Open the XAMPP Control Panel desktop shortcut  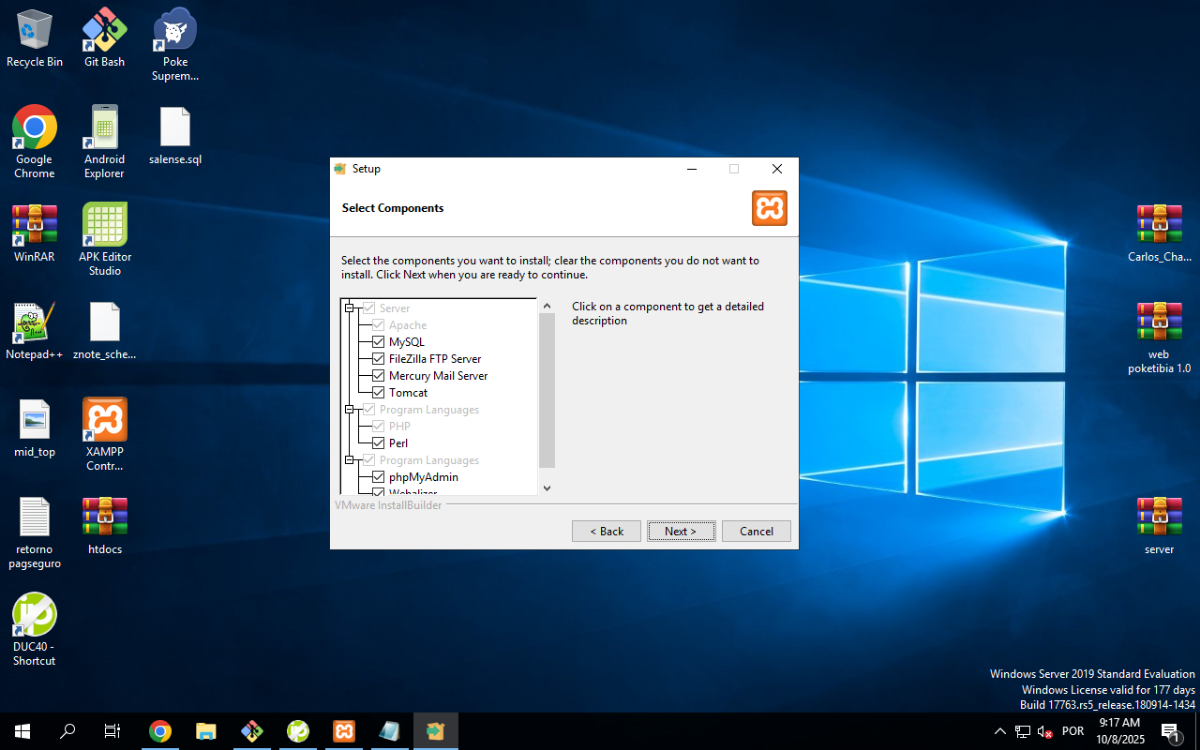point(104,421)
